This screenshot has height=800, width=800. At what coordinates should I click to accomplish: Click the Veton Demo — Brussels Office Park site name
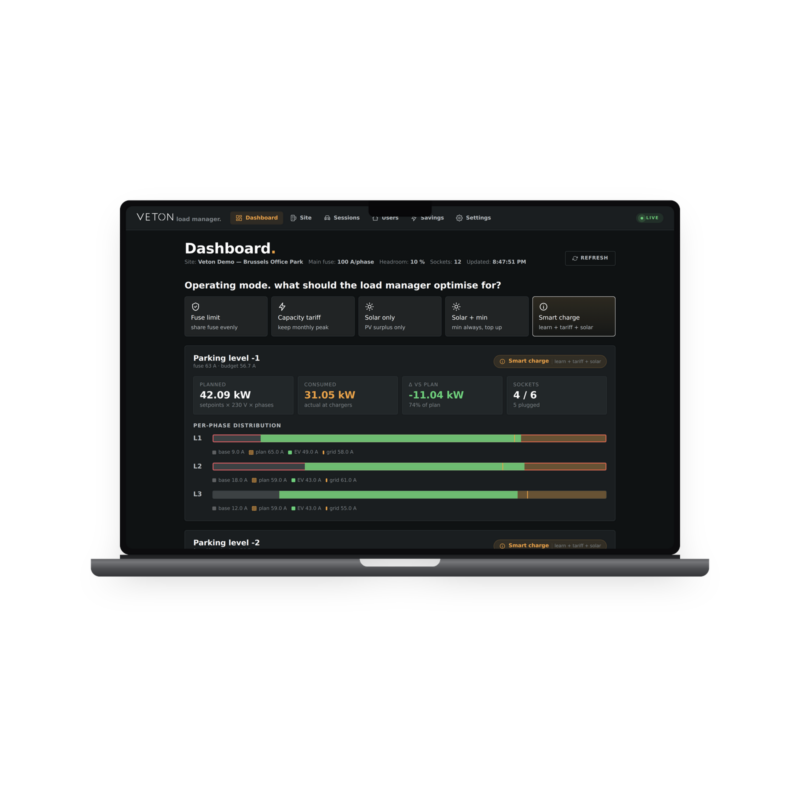(251, 262)
